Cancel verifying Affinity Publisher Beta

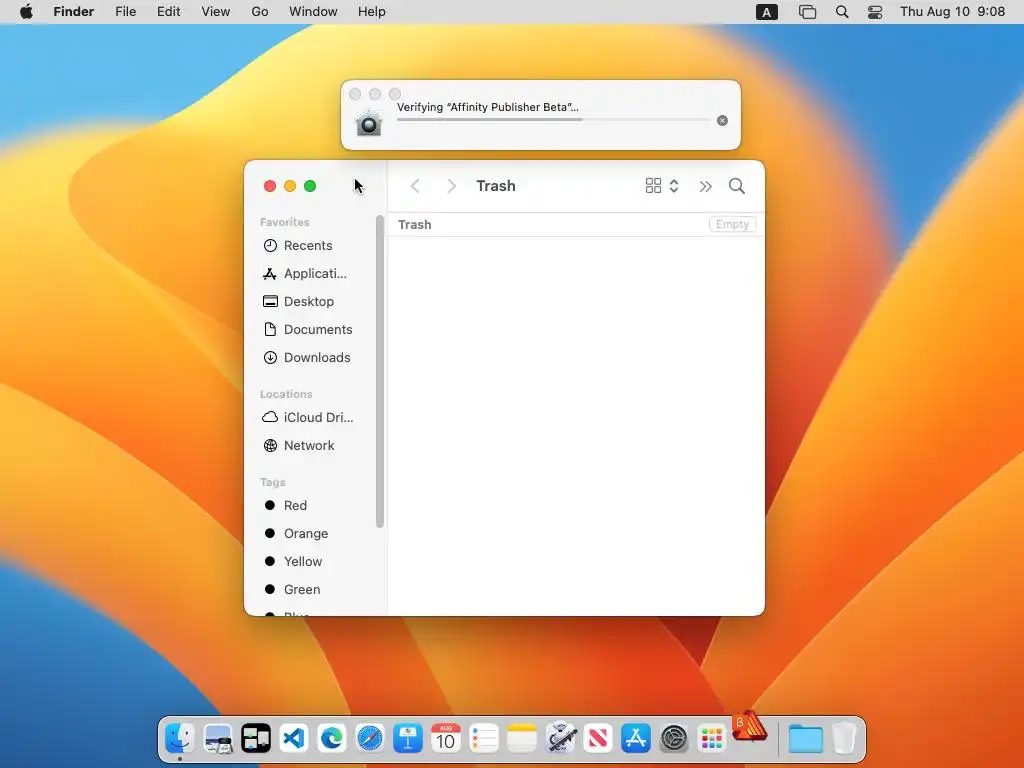click(x=722, y=120)
